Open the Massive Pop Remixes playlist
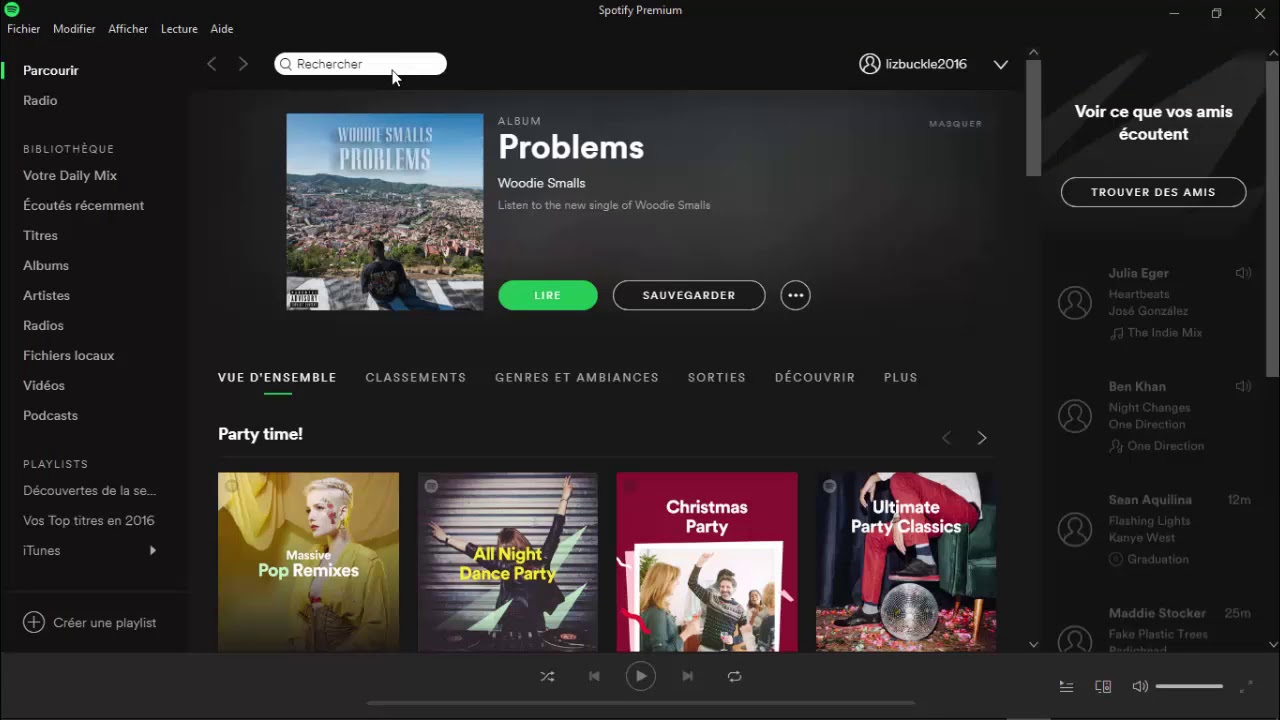 click(x=308, y=562)
